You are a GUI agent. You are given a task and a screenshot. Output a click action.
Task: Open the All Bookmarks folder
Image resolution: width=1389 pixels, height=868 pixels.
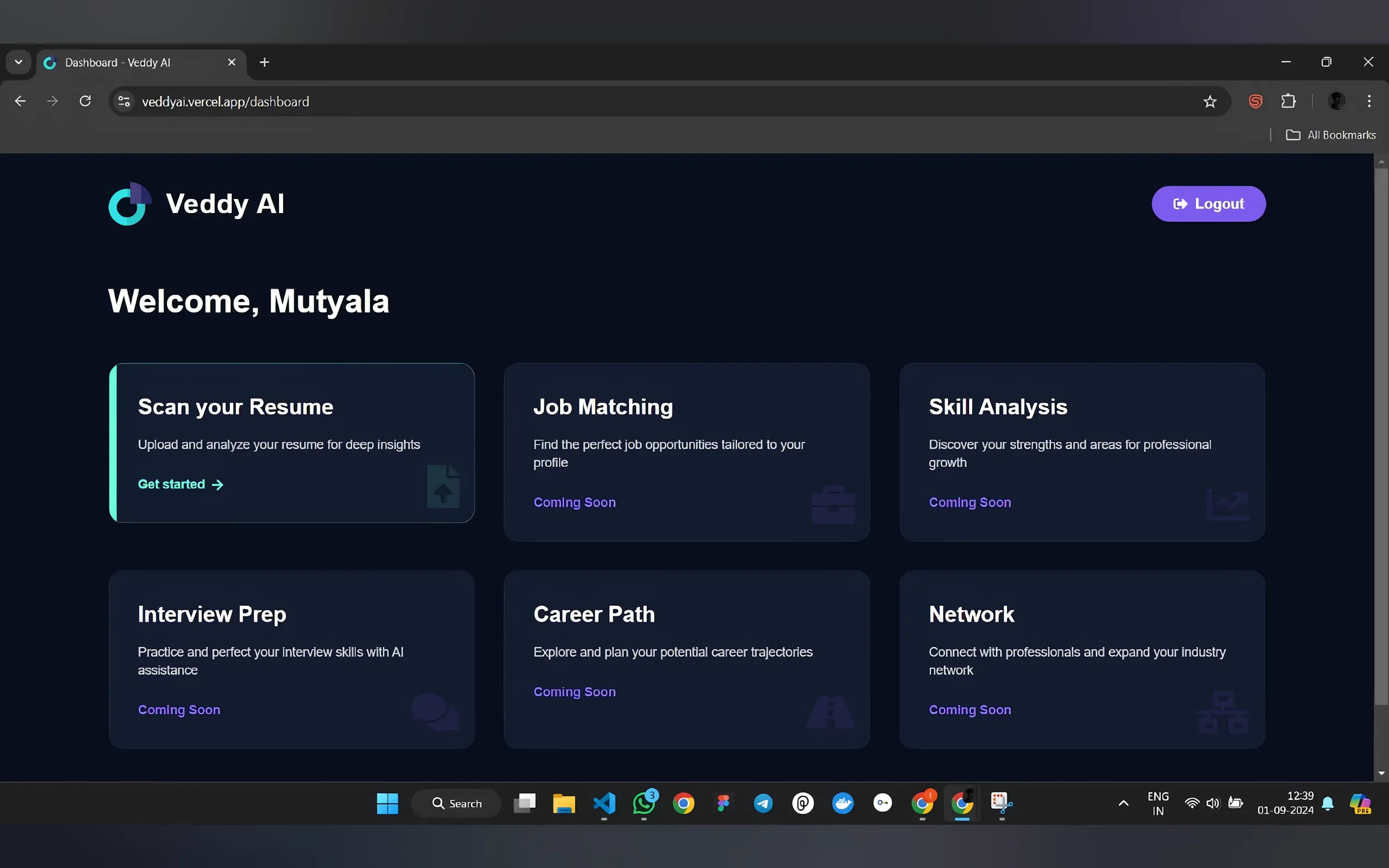(1330, 135)
